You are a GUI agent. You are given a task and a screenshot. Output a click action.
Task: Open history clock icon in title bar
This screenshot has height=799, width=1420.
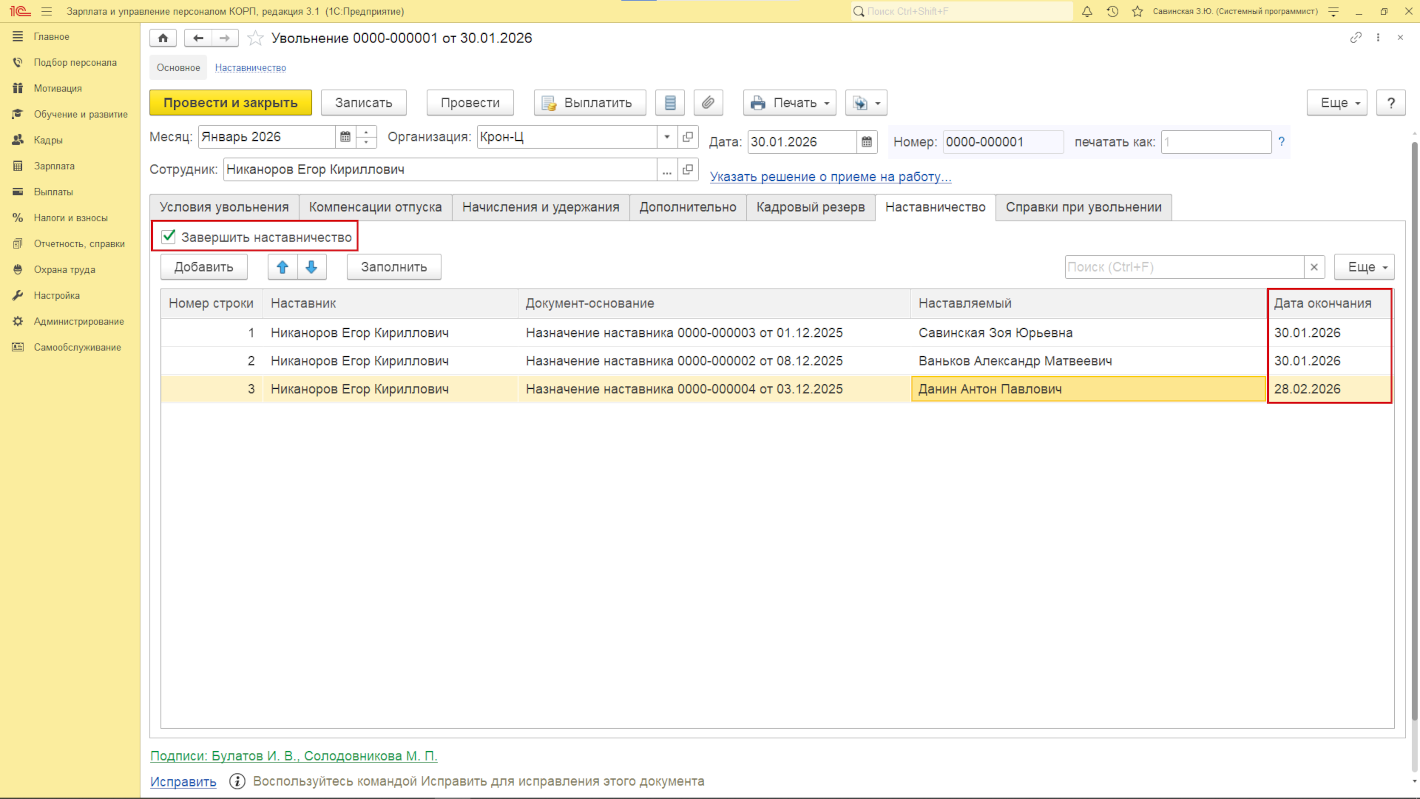[1112, 11]
